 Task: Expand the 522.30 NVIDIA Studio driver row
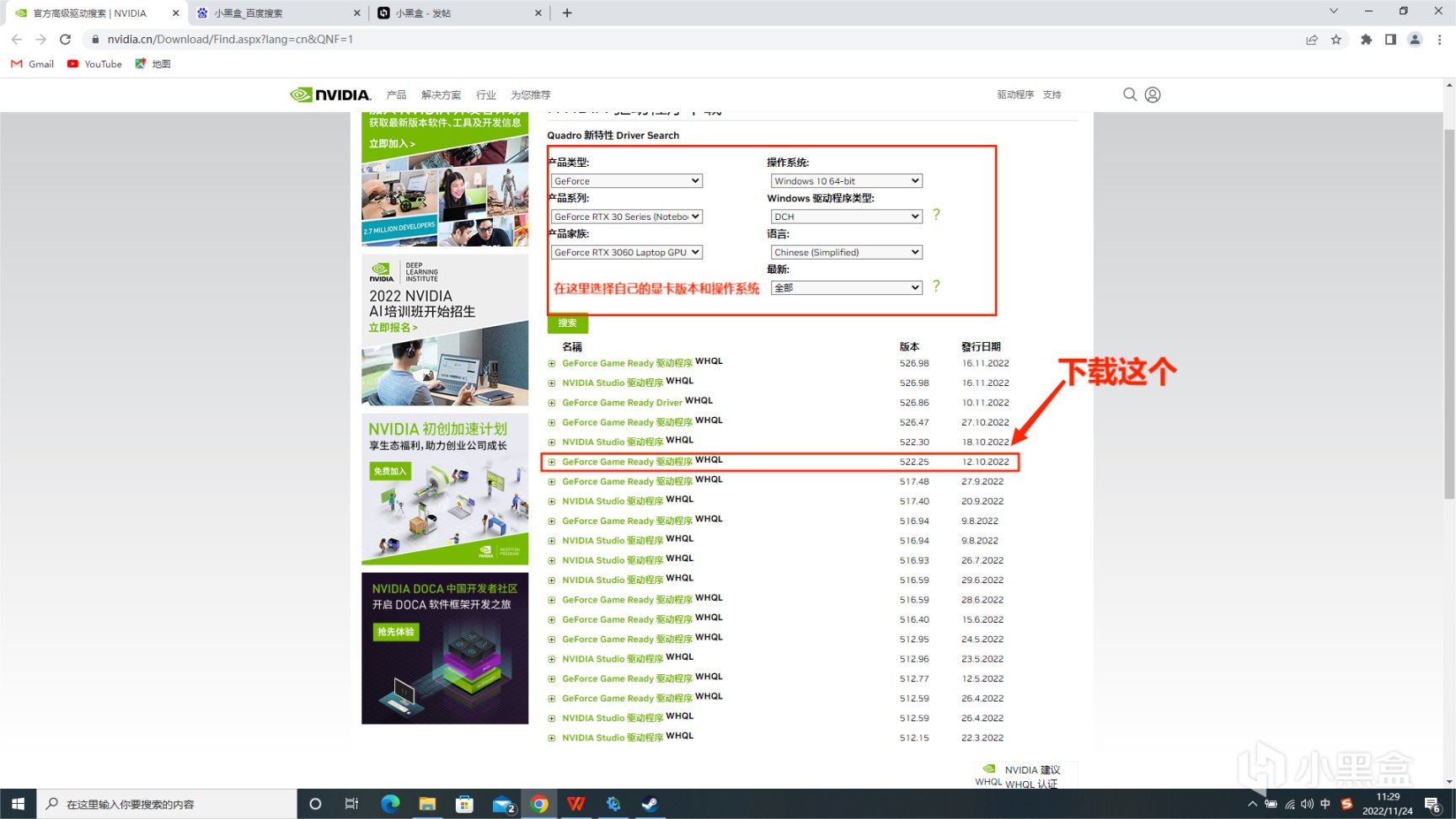click(x=552, y=442)
